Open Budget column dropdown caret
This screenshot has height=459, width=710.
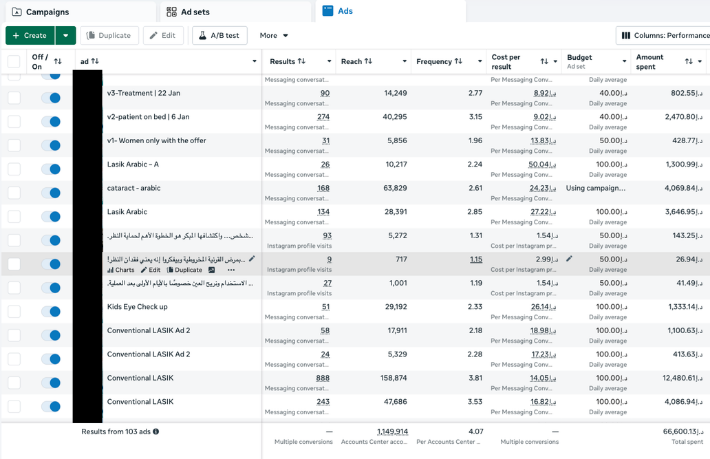pyautogui.click(x=624, y=61)
